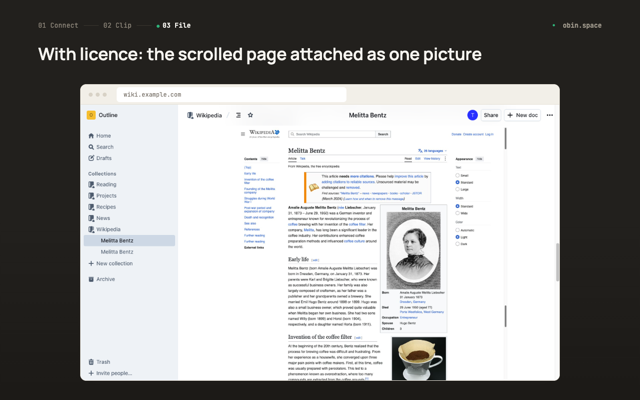Click the yellow Outline workspace logo

pos(91,115)
